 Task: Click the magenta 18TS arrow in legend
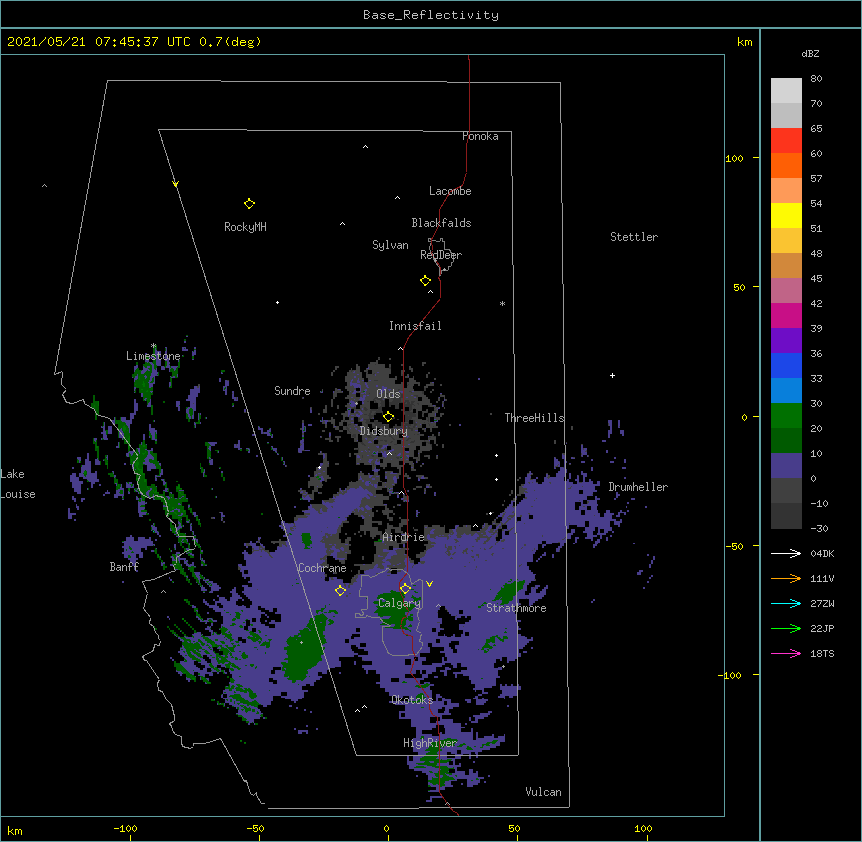pos(786,653)
